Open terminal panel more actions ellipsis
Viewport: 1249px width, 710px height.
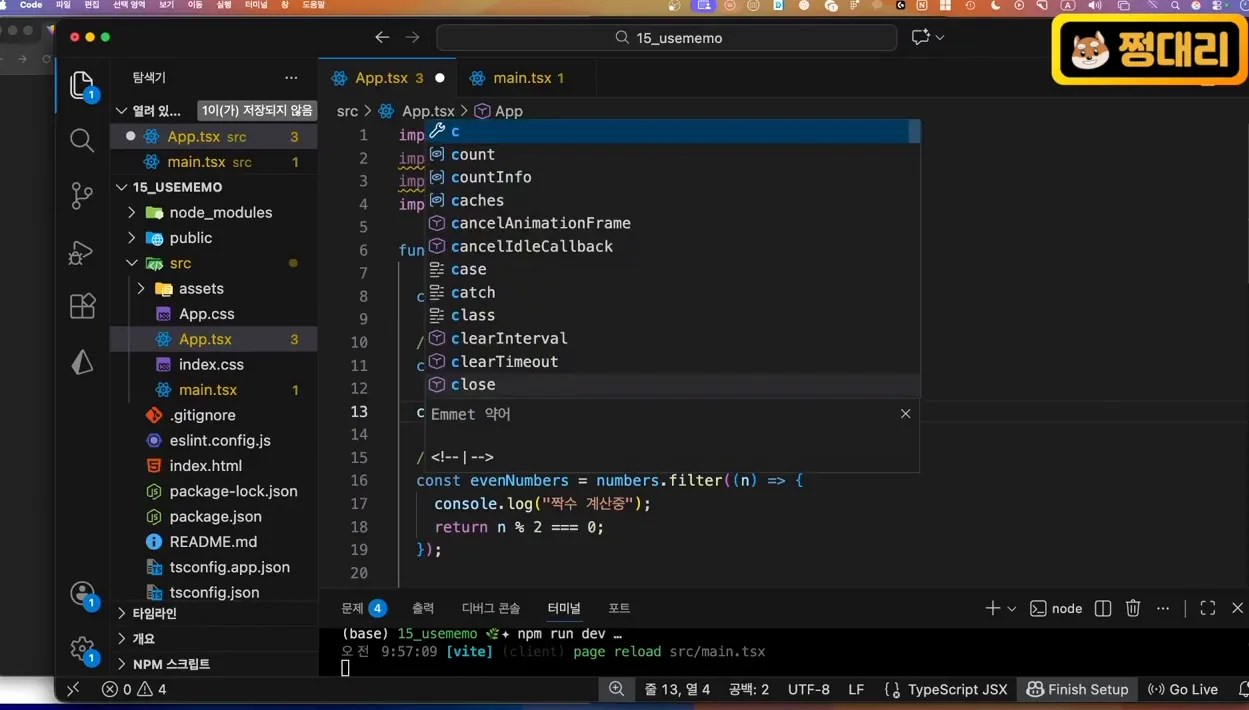(x=1163, y=608)
